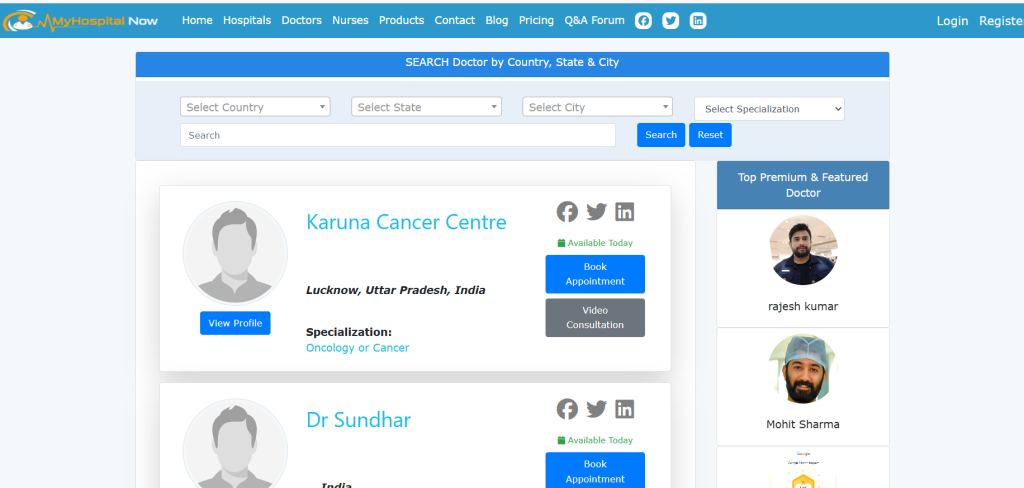This screenshot has height=488, width=1024.
Task: Click the rajesh kumar name
Action: [803, 306]
